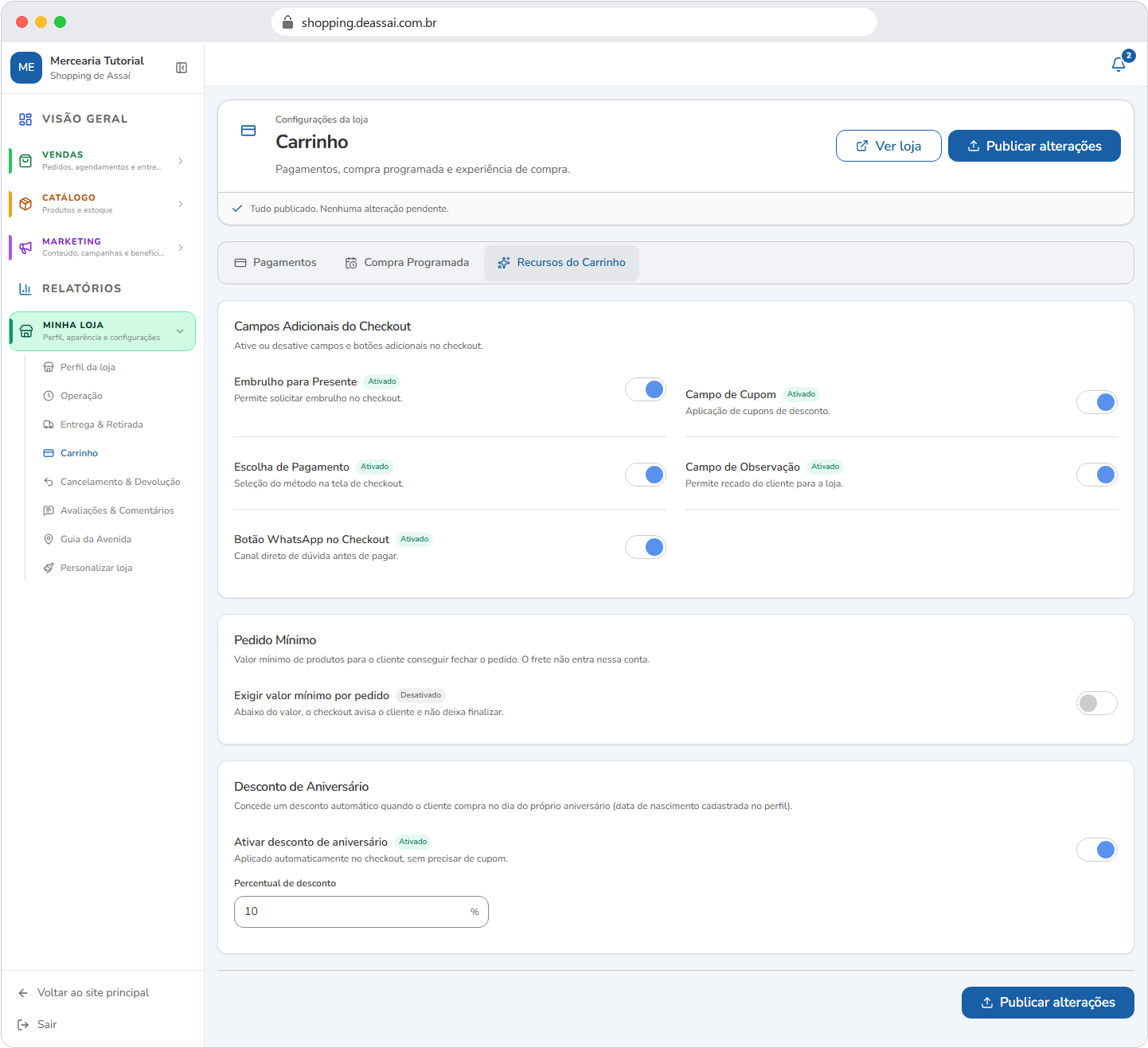The image size is (1148, 1048).
Task: Enable Exigir valor mínimo por pedido
Action: pyautogui.click(x=1097, y=703)
